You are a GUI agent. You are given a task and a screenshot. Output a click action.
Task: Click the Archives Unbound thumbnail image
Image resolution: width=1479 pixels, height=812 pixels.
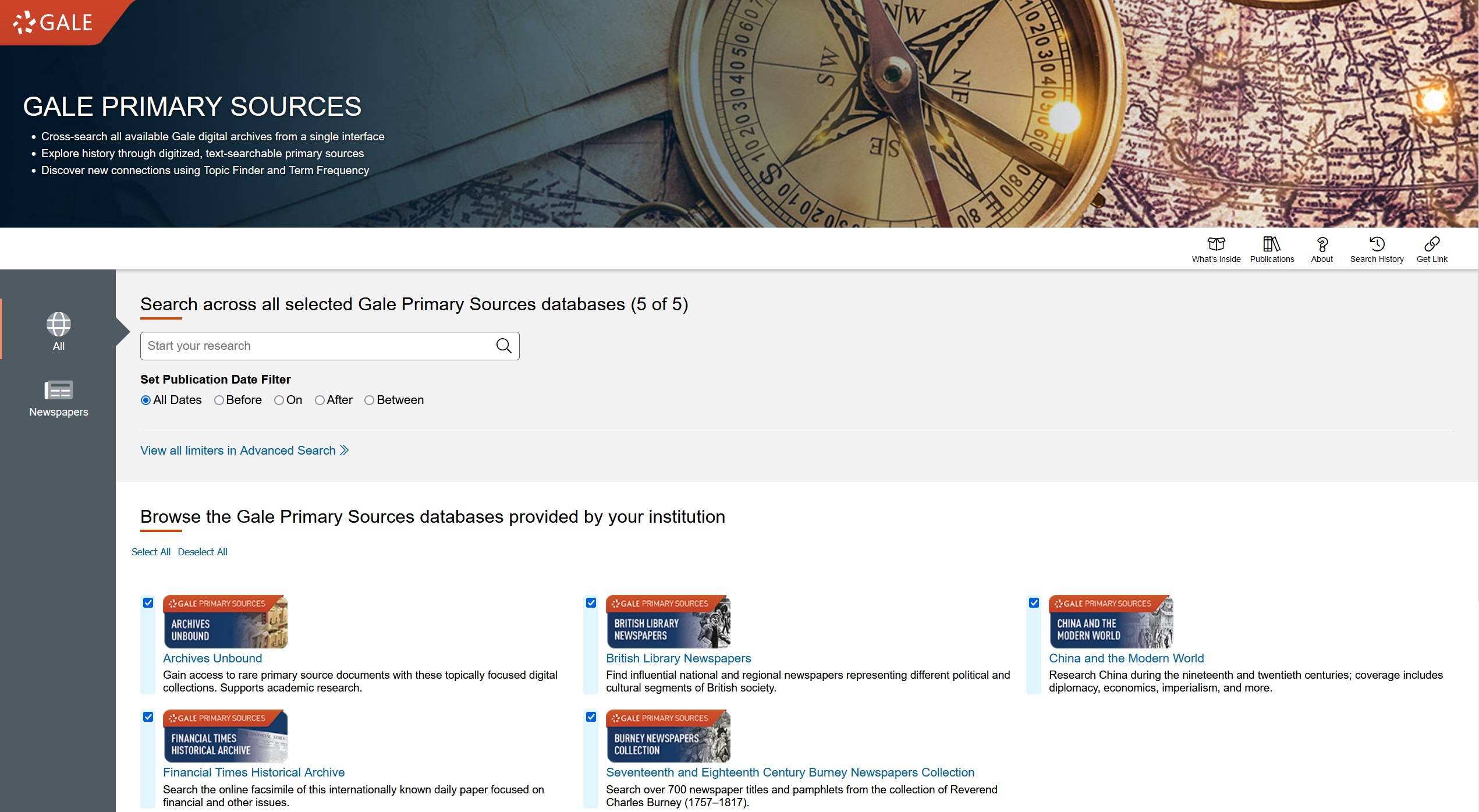[x=225, y=622]
